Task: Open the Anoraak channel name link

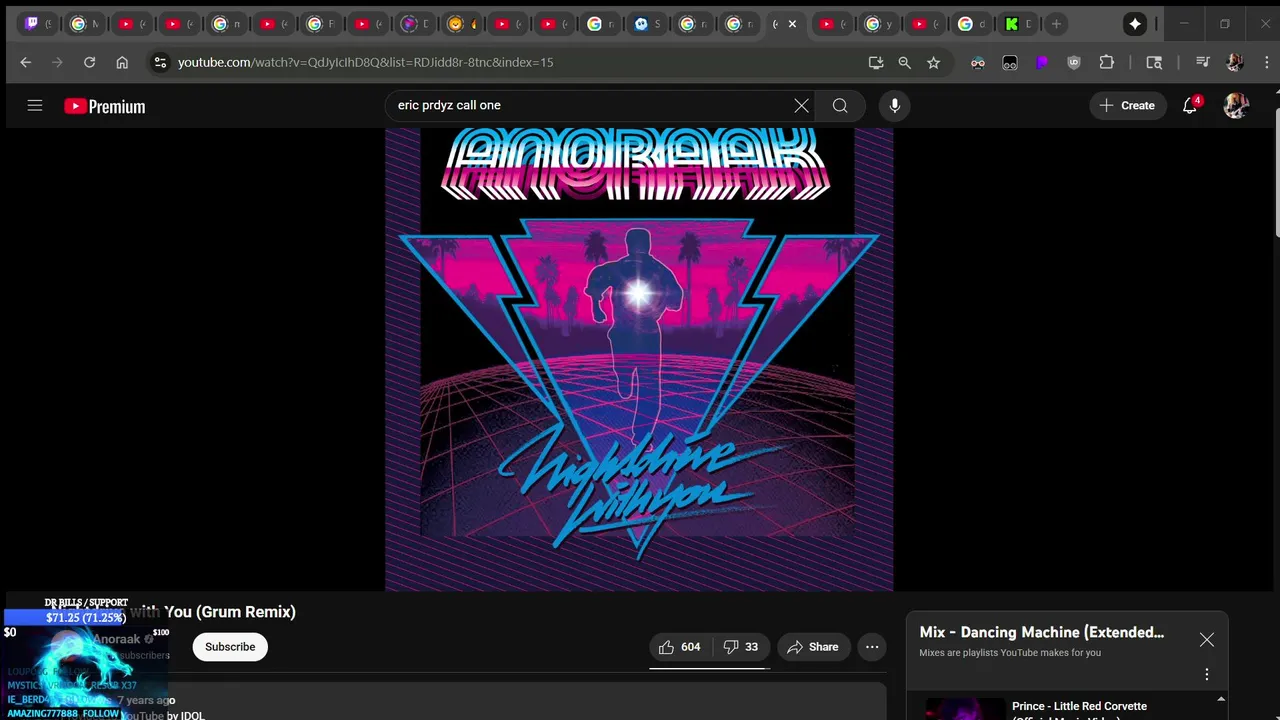Action: (116, 639)
